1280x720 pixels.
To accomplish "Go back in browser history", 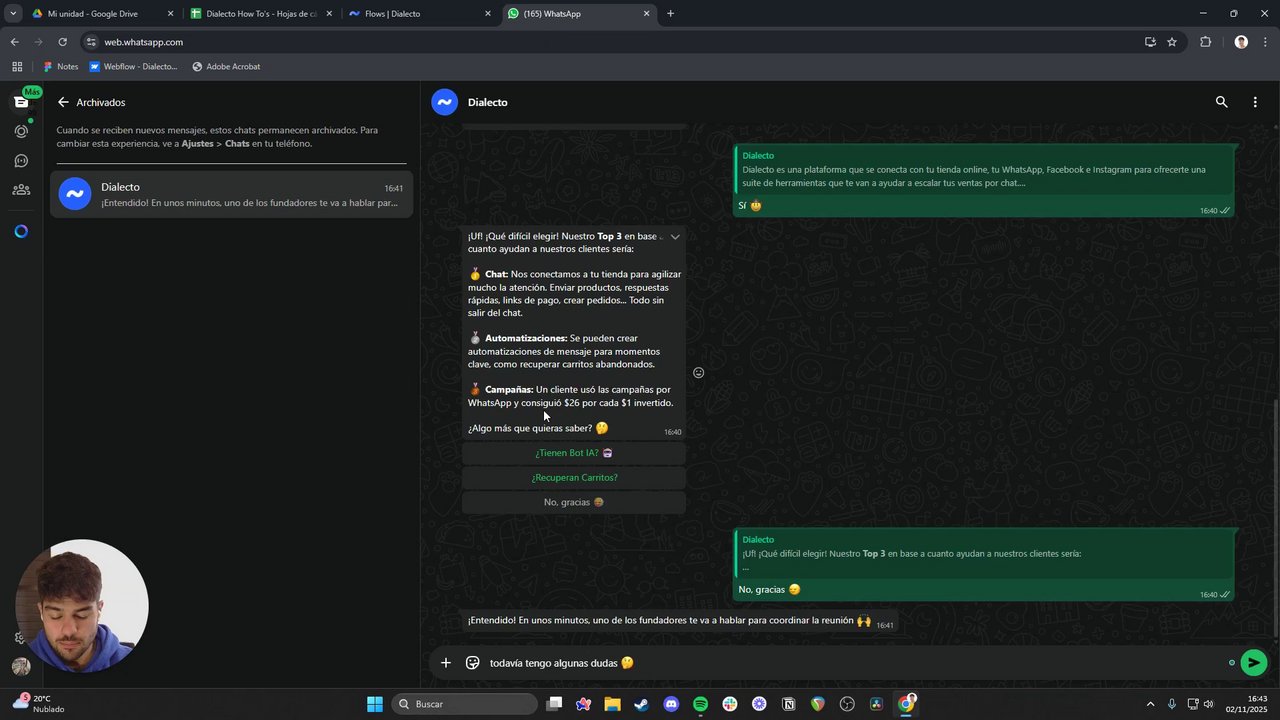I will pos(14,42).
